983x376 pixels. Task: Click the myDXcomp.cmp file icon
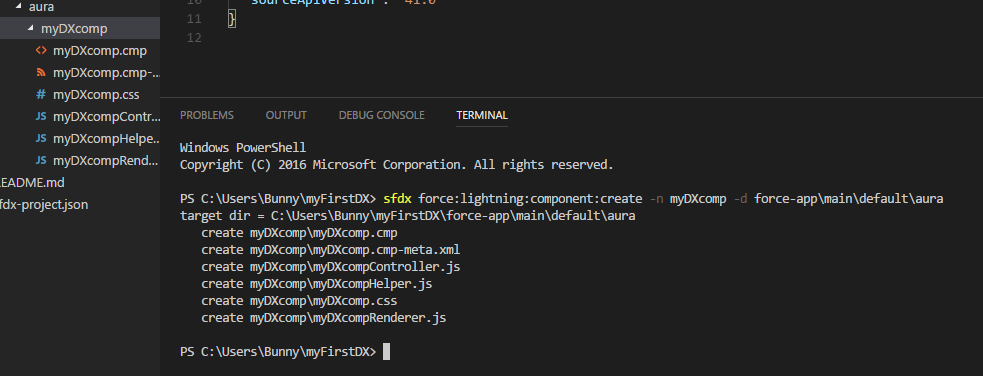pyautogui.click(x=41, y=51)
